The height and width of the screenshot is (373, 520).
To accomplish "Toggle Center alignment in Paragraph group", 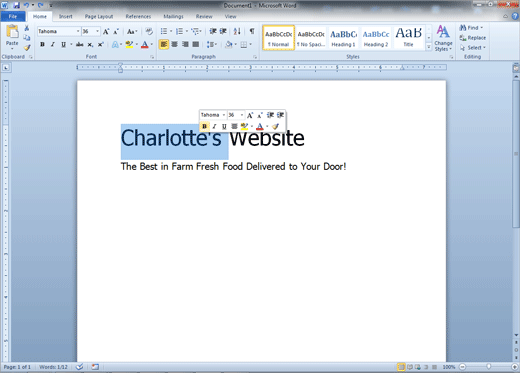I will [x=174, y=44].
